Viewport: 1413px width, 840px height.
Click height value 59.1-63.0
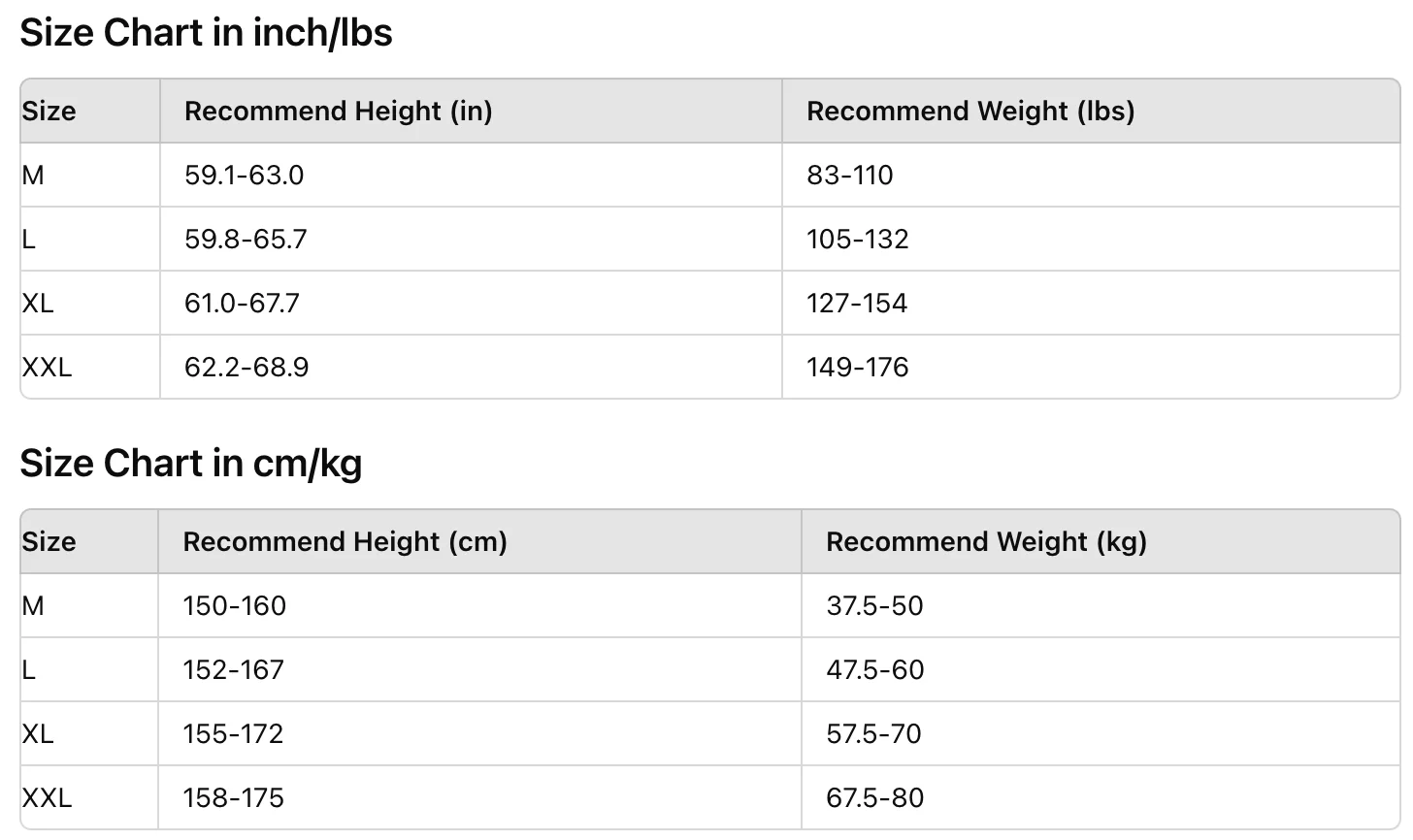244,176
